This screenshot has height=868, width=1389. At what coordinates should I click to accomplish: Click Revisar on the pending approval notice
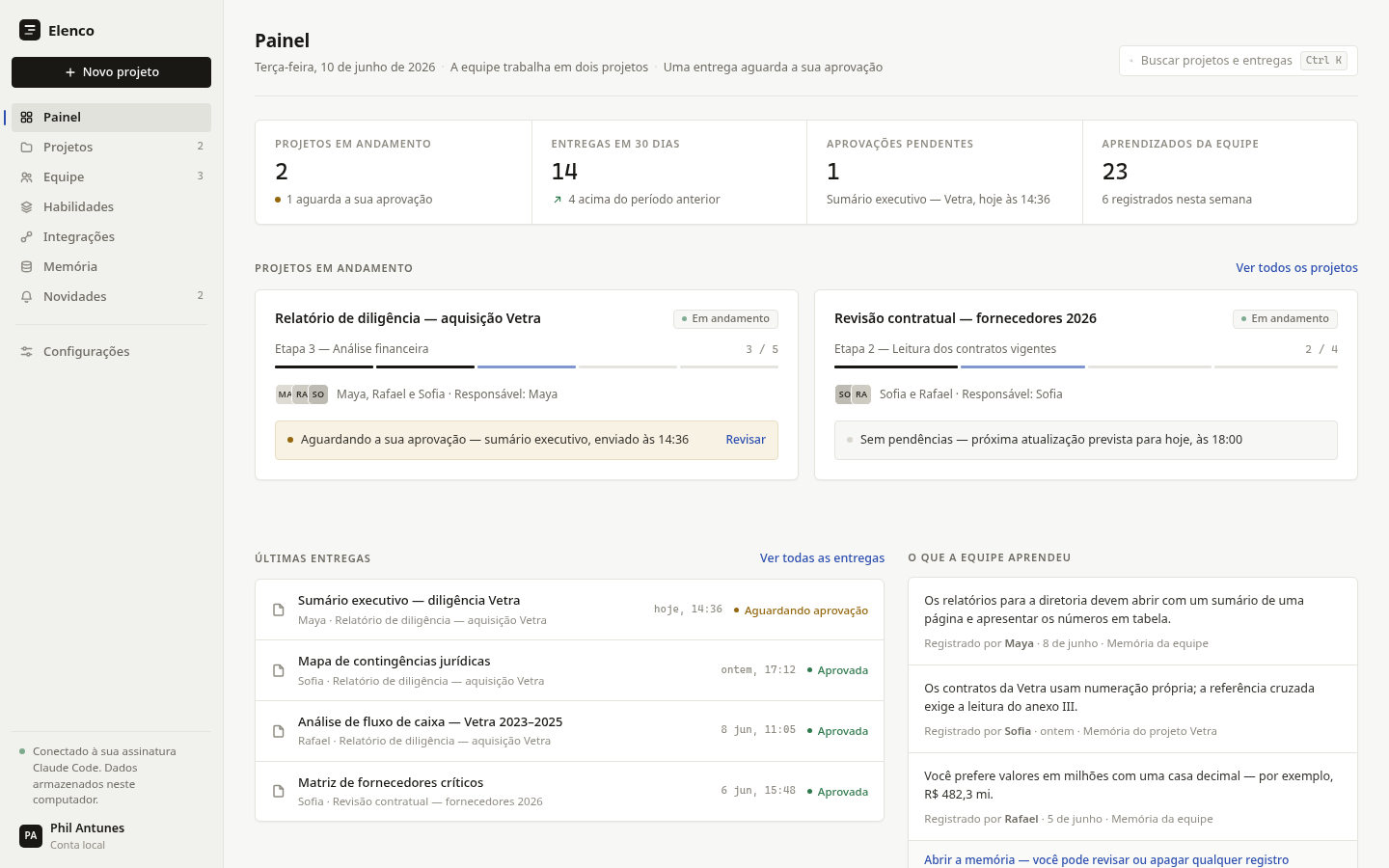[746, 440]
